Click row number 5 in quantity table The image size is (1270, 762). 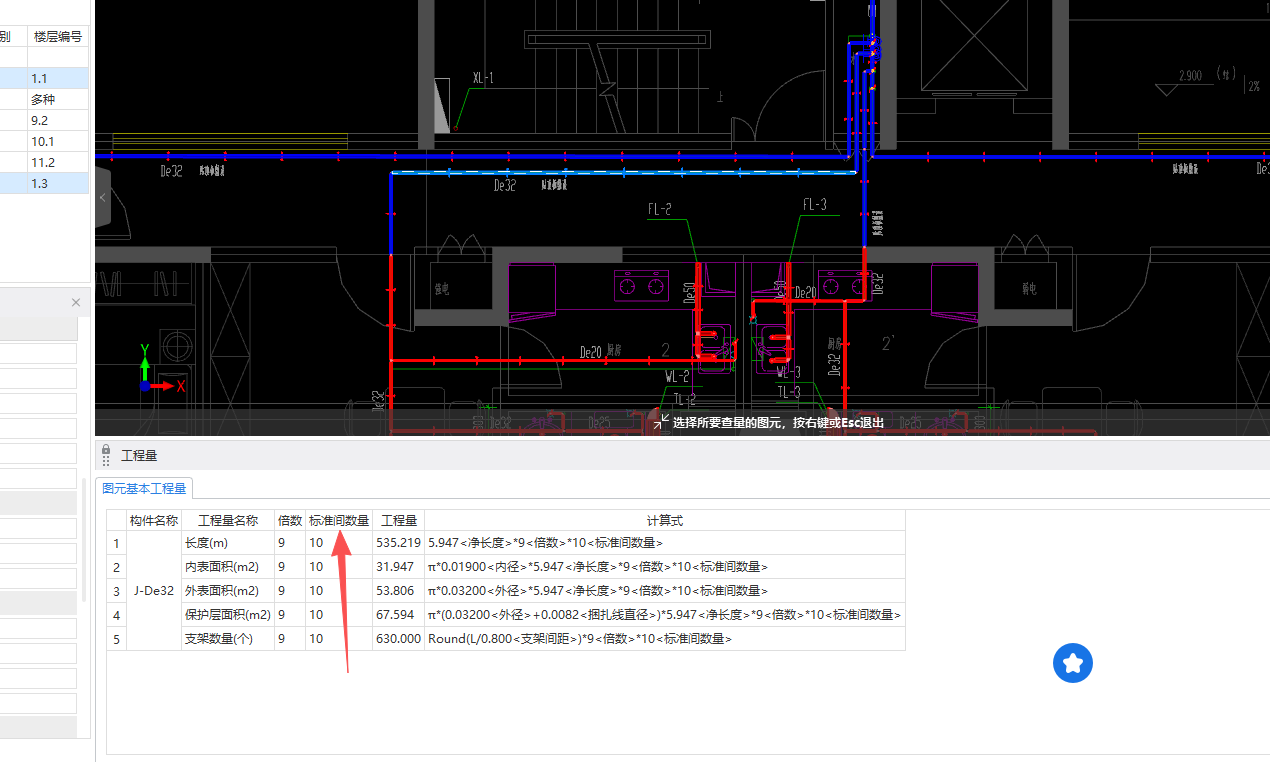point(117,638)
